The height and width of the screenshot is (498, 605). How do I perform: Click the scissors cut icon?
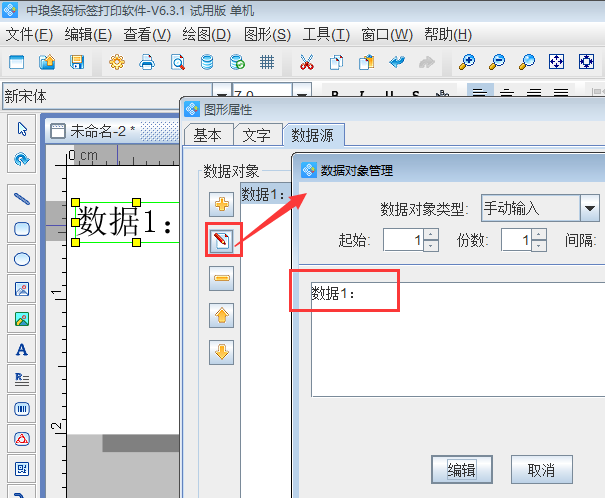pyautogui.click(x=307, y=62)
